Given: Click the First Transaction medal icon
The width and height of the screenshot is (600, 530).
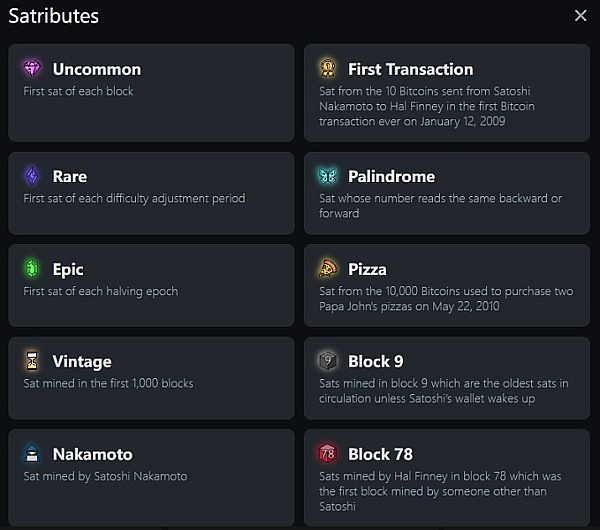Looking at the screenshot, I should pos(328,69).
